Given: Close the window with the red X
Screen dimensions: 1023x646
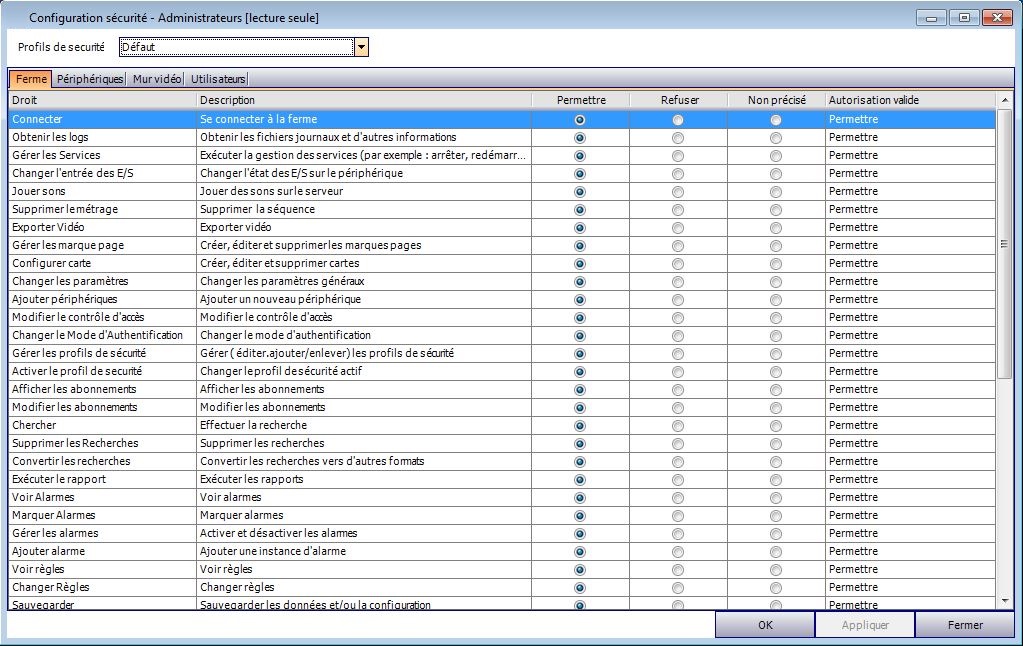Looking at the screenshot, I should pyautogui.click(x=997, y=18).
